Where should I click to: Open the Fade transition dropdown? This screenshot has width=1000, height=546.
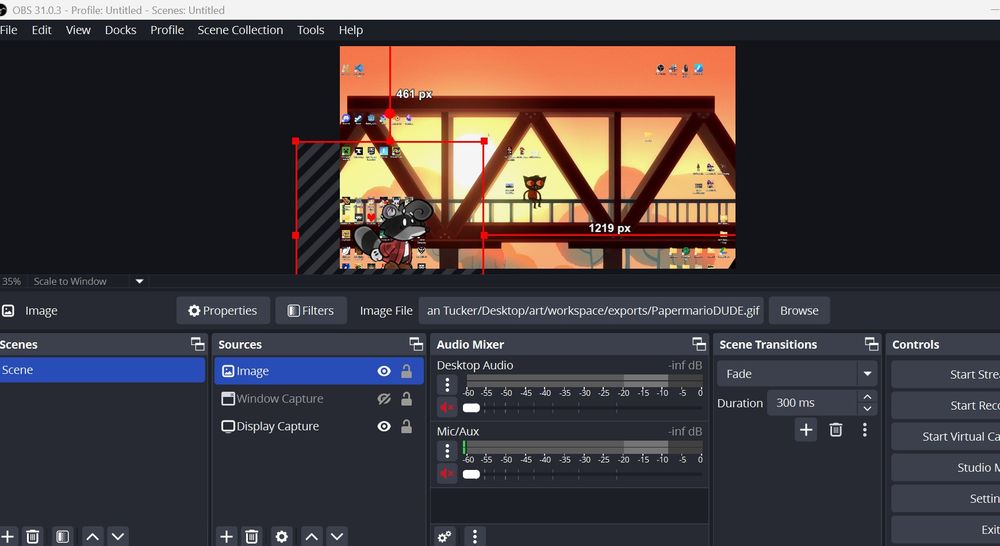867,374
